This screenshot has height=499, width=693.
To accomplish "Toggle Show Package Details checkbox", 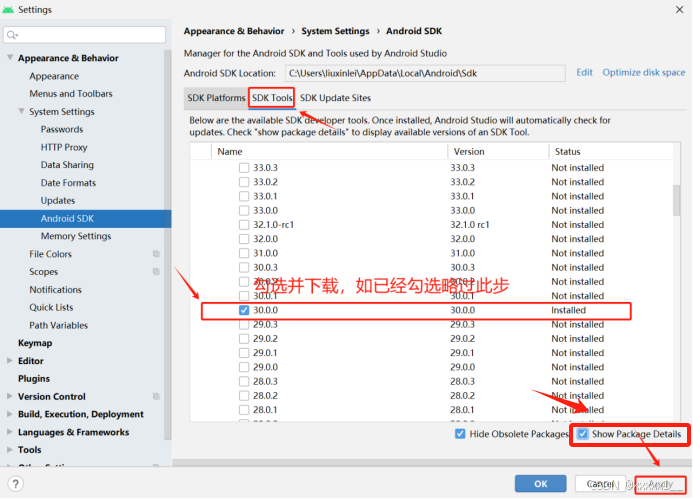I will (583, 434).
